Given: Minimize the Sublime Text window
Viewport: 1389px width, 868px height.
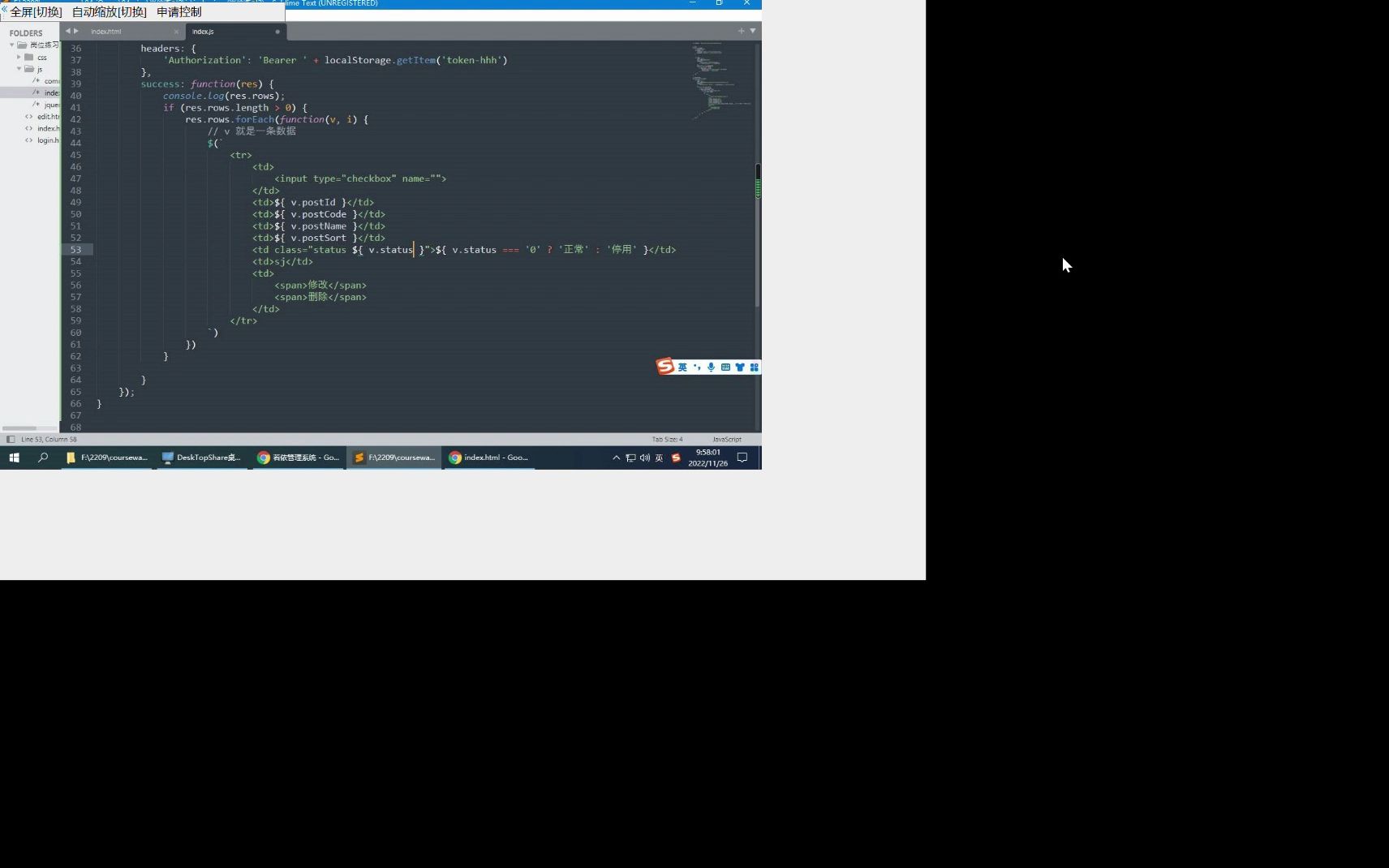Looking at the screenshot, I should [x=692, y=3].
